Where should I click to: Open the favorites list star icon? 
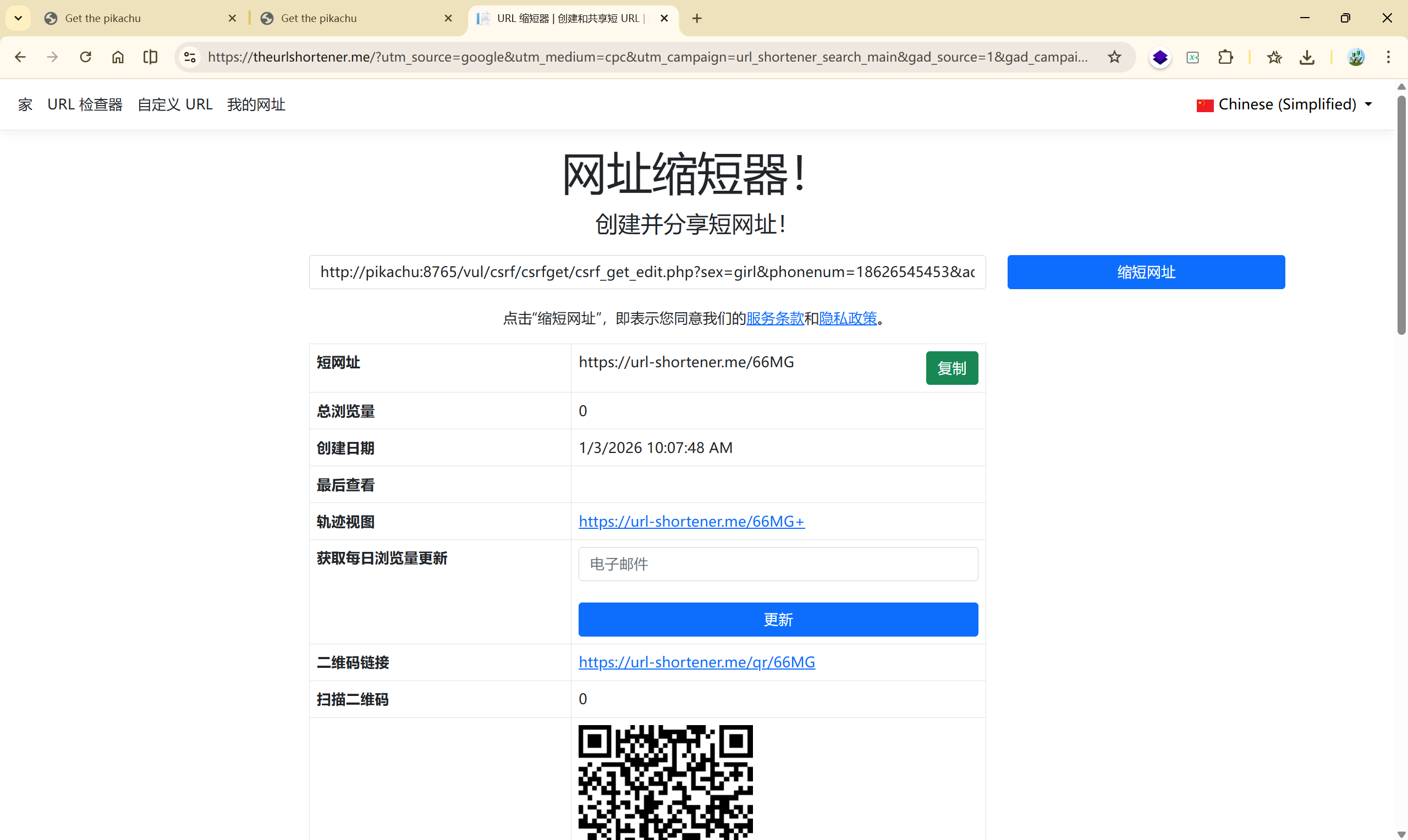coord(1274,57)
